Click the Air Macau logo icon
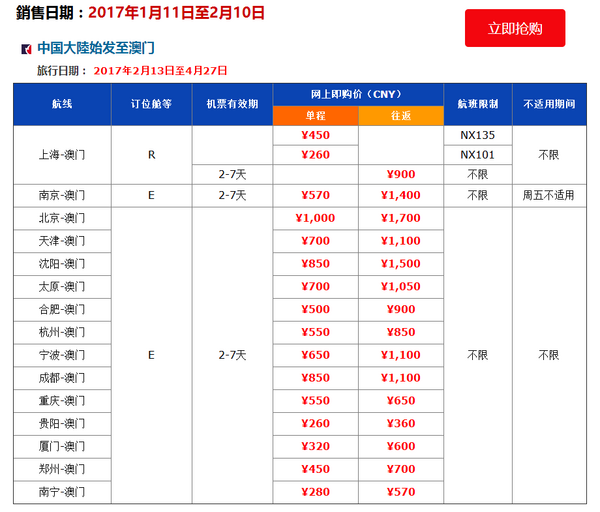 (26, 49)
